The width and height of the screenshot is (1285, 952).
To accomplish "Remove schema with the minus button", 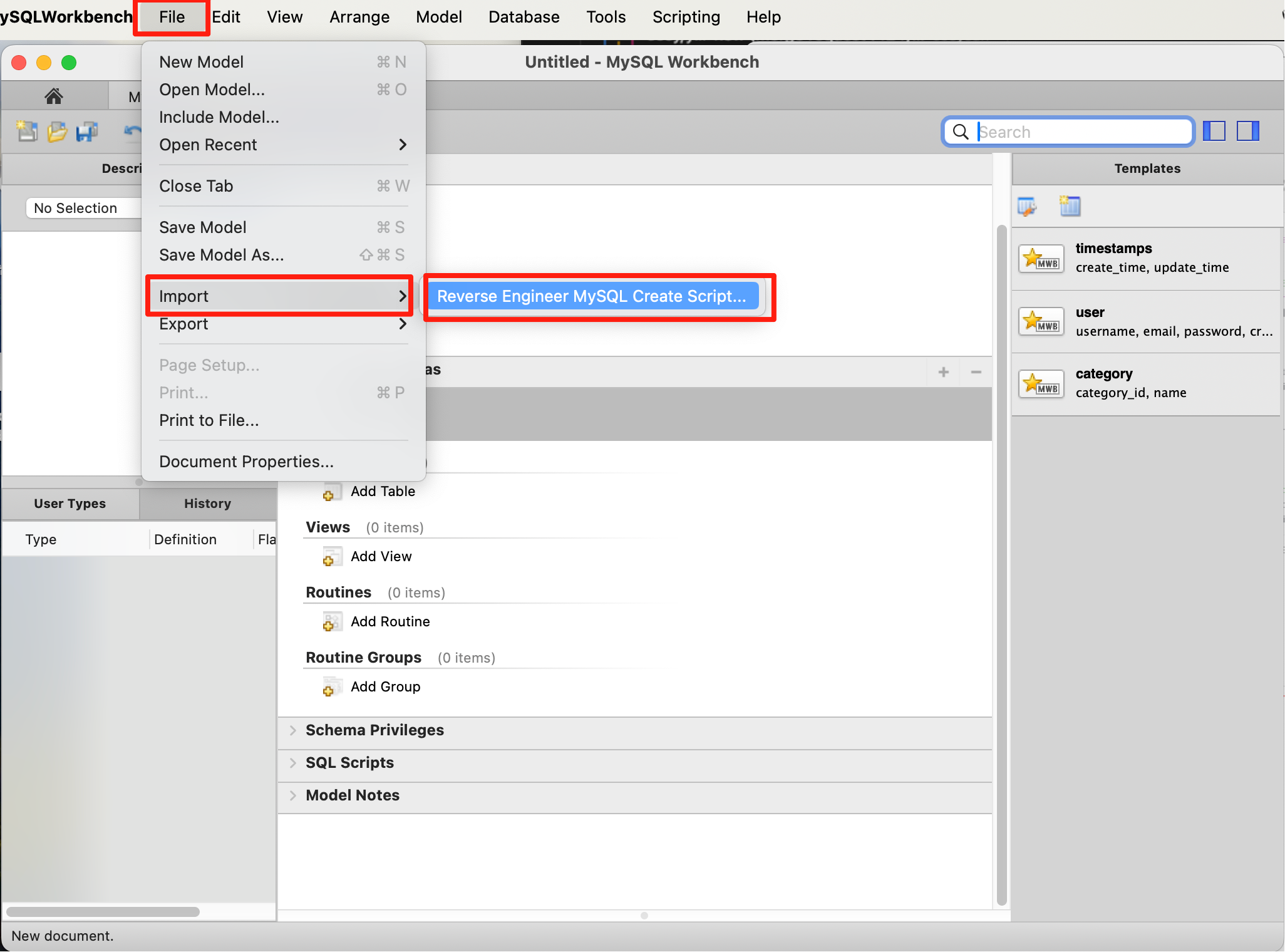I will (976, 372).
